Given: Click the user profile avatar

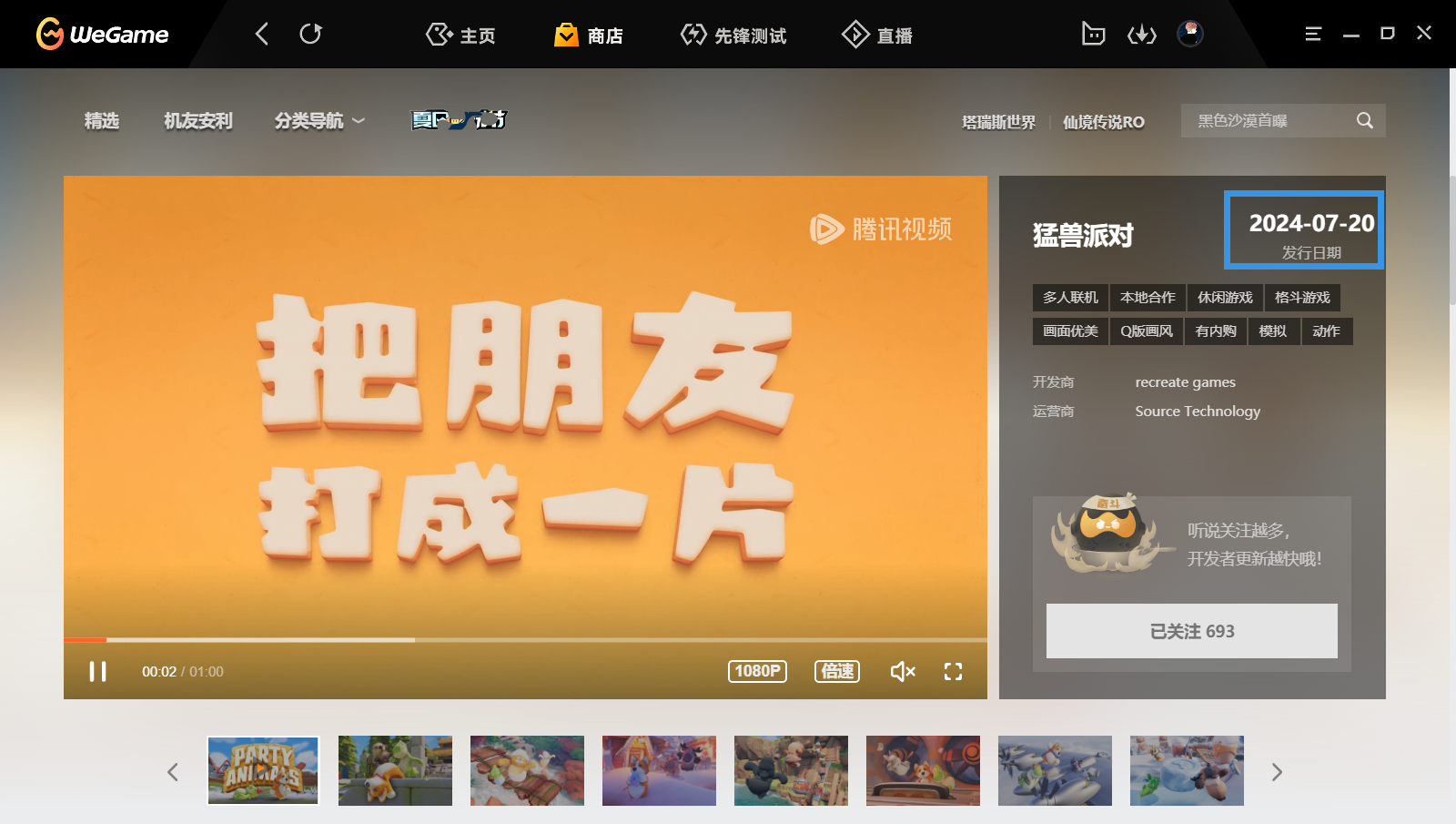Looking at the screenshot, I should point(1189,34).
